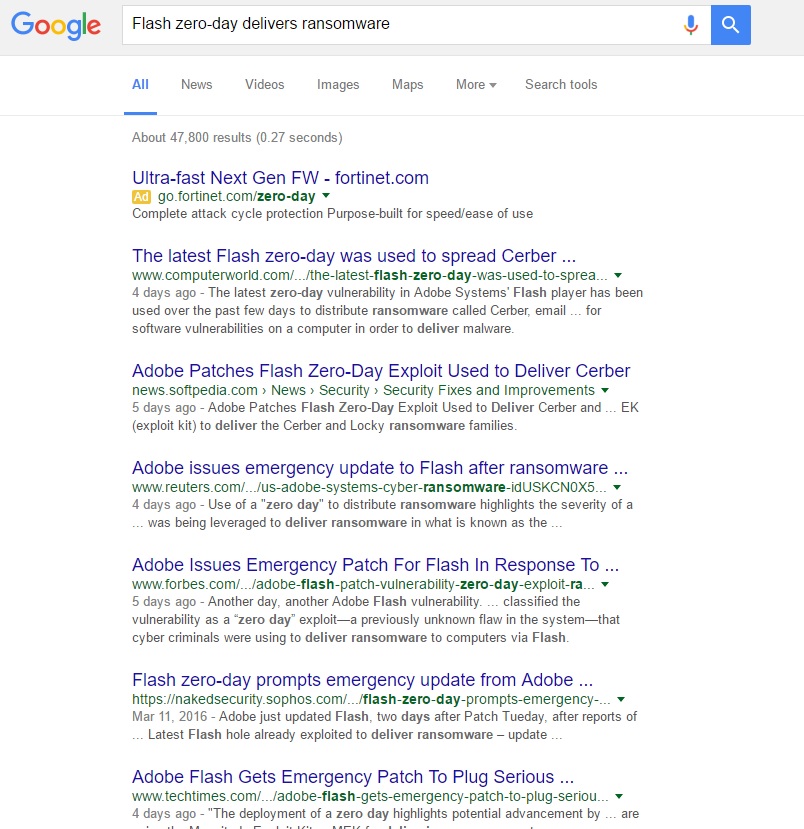Click 'About 47,800 results' stats text
The width and height of the screenshot is (804, 829).
click(237, 137)
